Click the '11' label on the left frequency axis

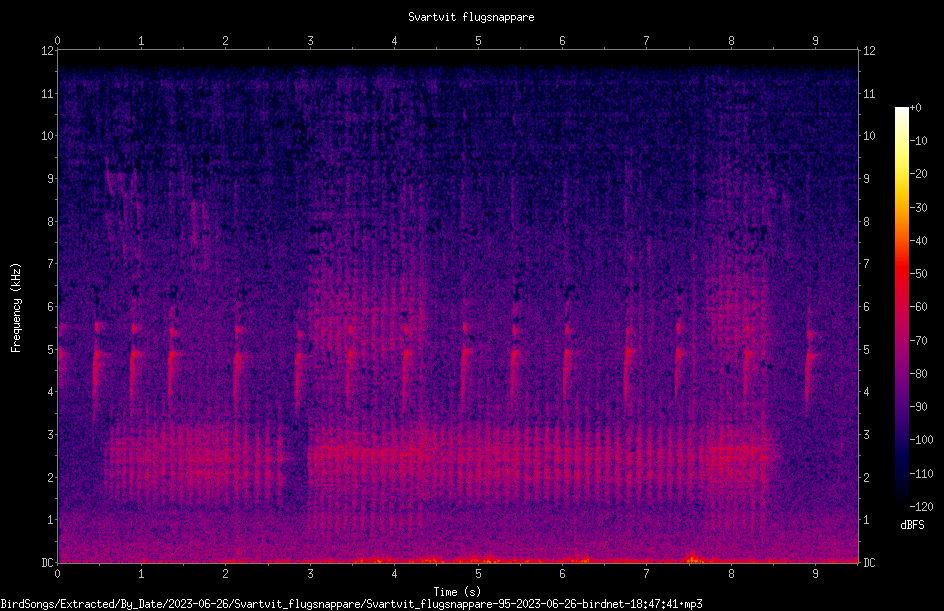pyautogui.click(x=47, y=93)
